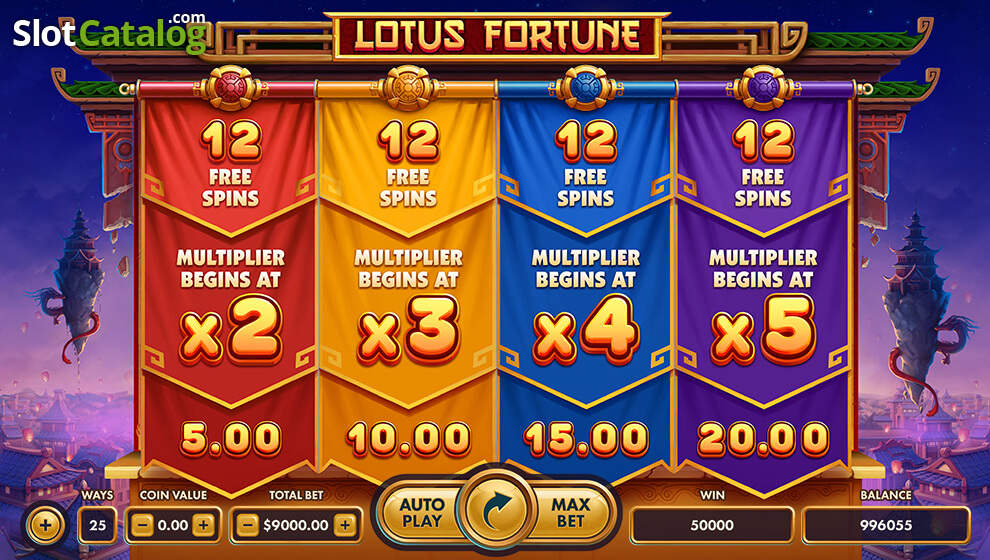
Task: Lower total bet with minus button
Action: pos(247,525)
